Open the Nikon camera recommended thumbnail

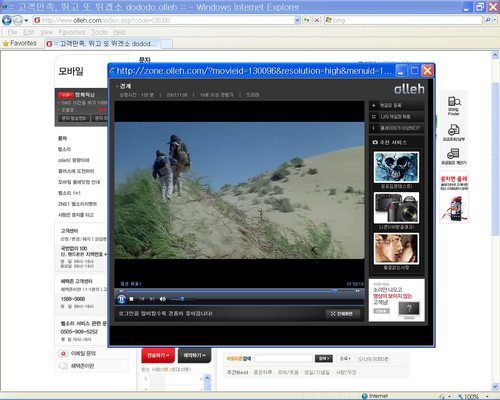tap(396, 208)
